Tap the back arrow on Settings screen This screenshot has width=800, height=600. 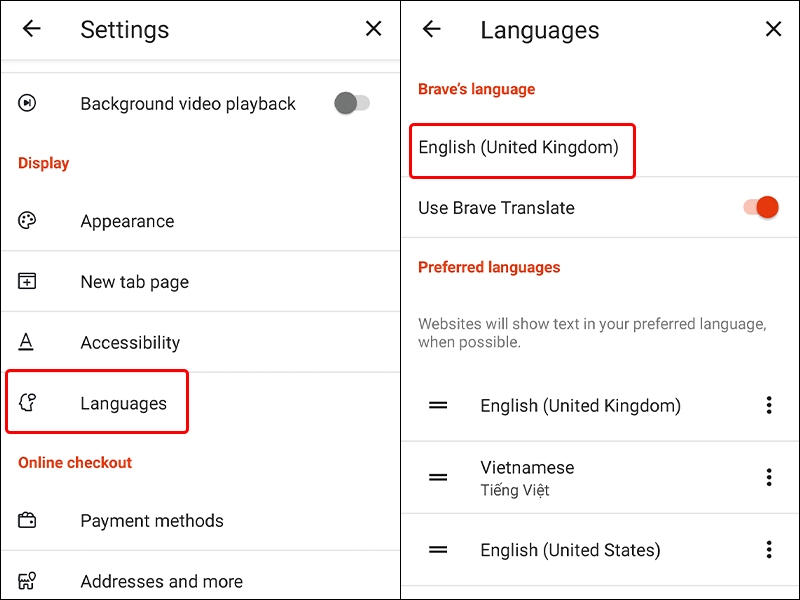31,30
